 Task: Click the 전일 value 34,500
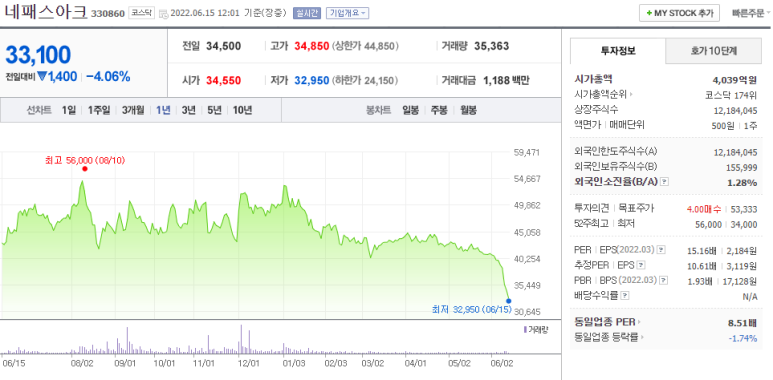coord(224,46)
